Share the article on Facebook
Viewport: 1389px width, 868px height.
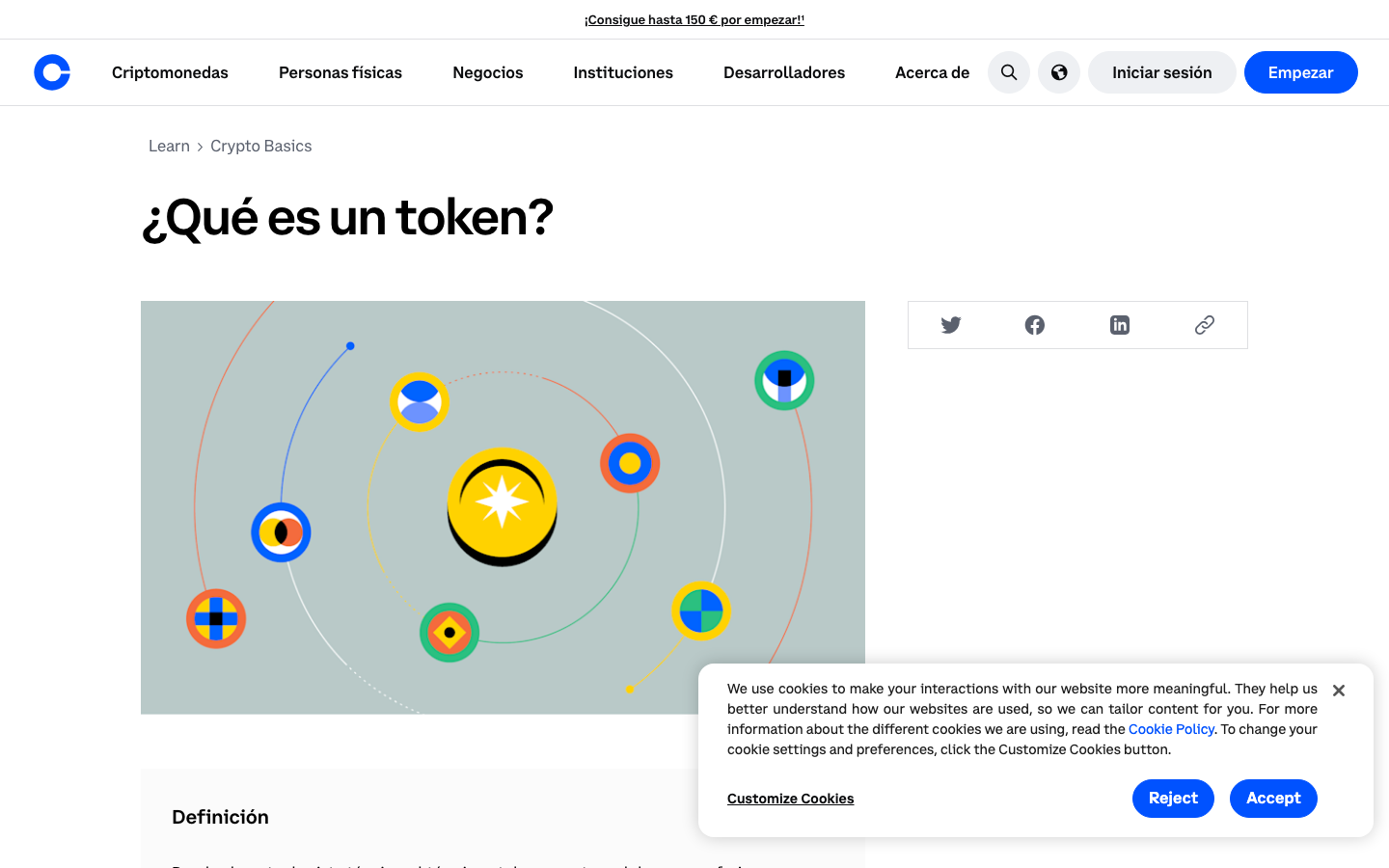(1034, 325)
